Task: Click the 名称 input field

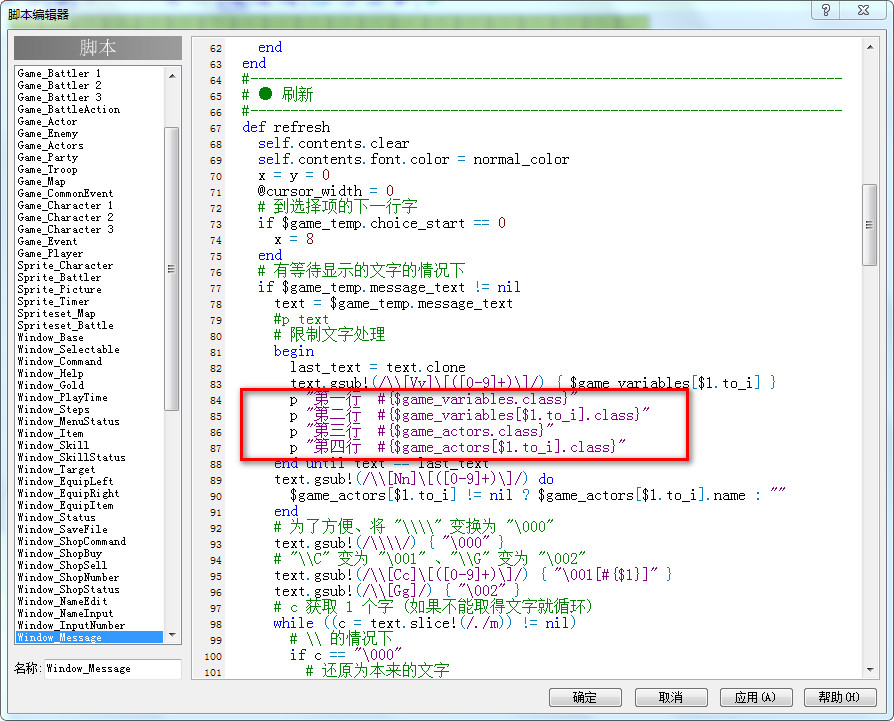Action: click(x=112, y=669)
